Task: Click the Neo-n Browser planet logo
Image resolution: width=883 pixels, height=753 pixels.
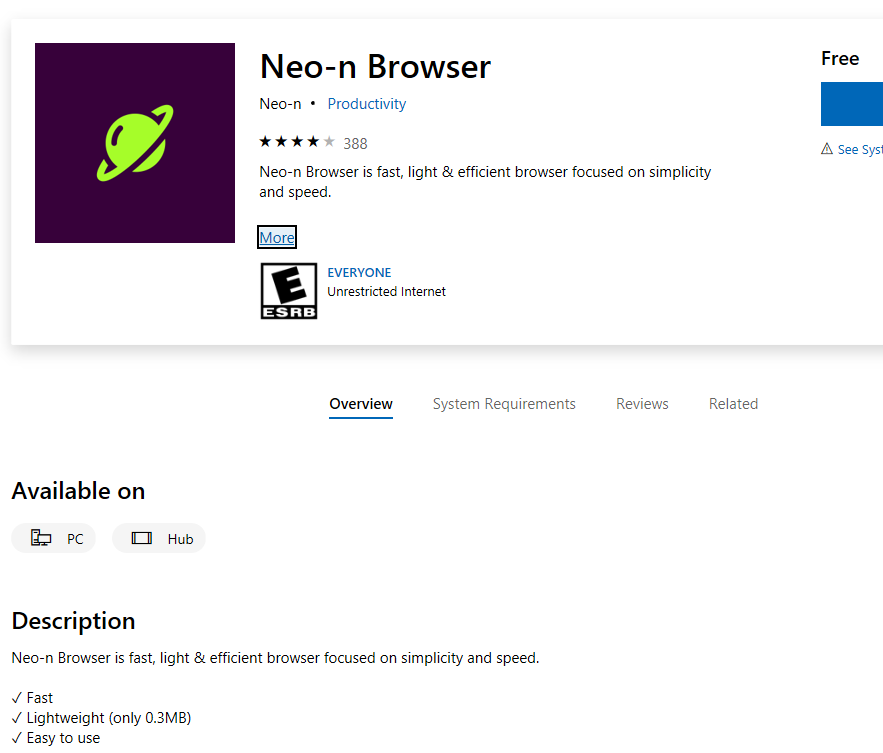Action: [135, 143]
